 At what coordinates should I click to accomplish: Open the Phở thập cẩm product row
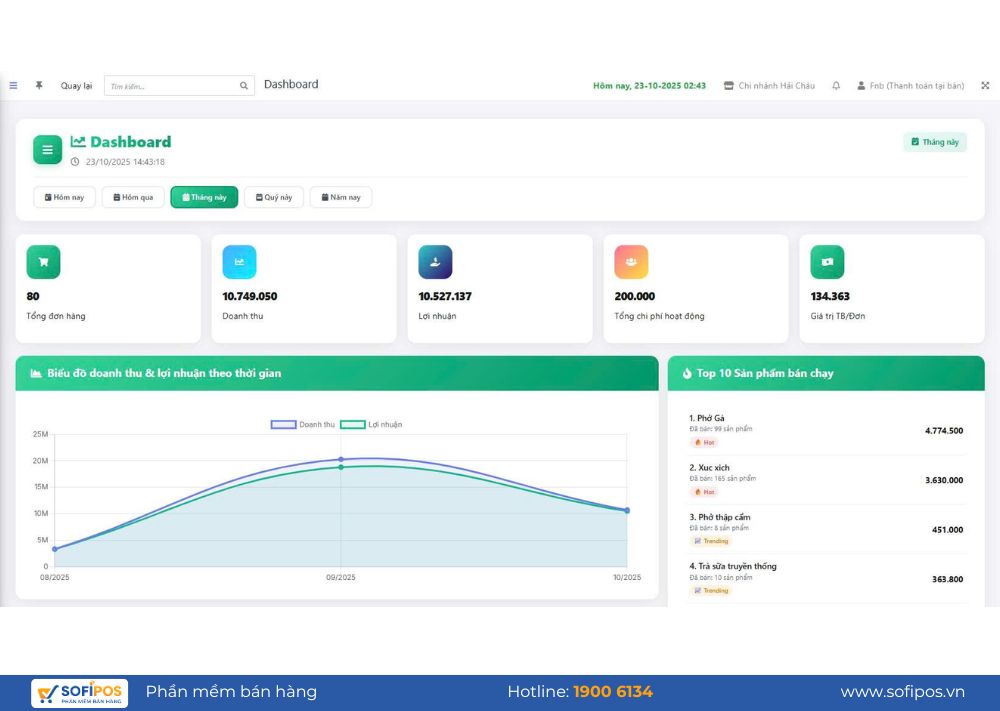[x=826, y=529]
